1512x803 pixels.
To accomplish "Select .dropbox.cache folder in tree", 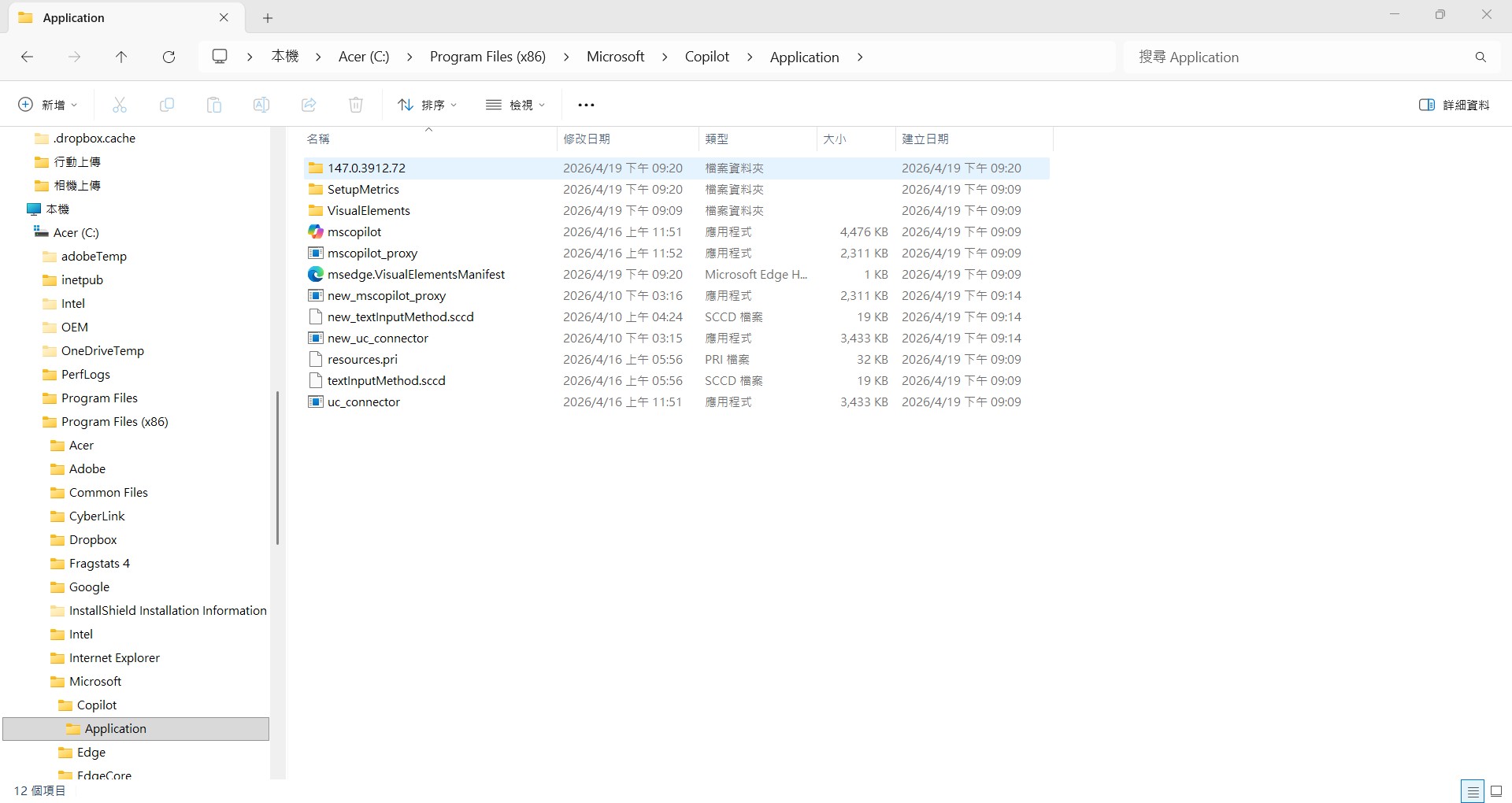I will (94, 138).
